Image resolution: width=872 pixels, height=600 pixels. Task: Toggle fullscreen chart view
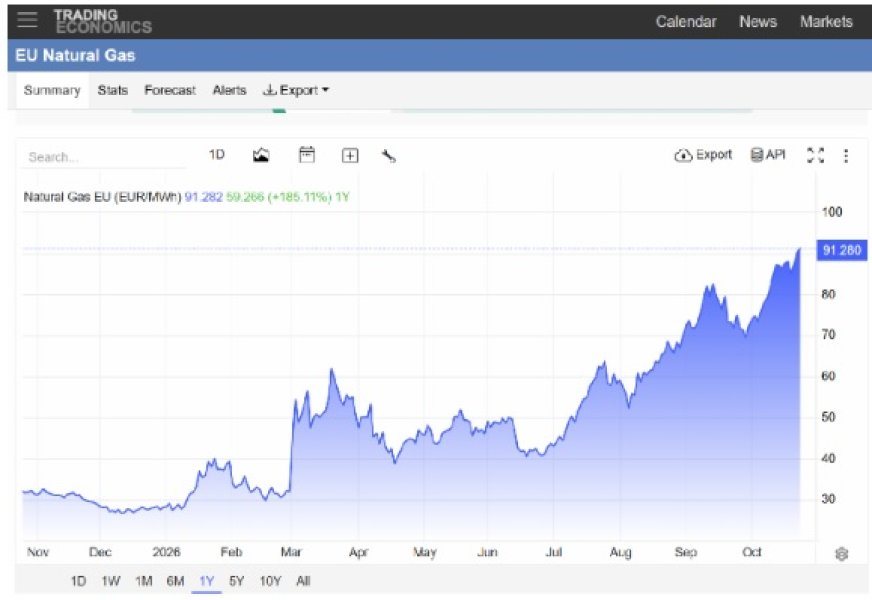point(815,155)
